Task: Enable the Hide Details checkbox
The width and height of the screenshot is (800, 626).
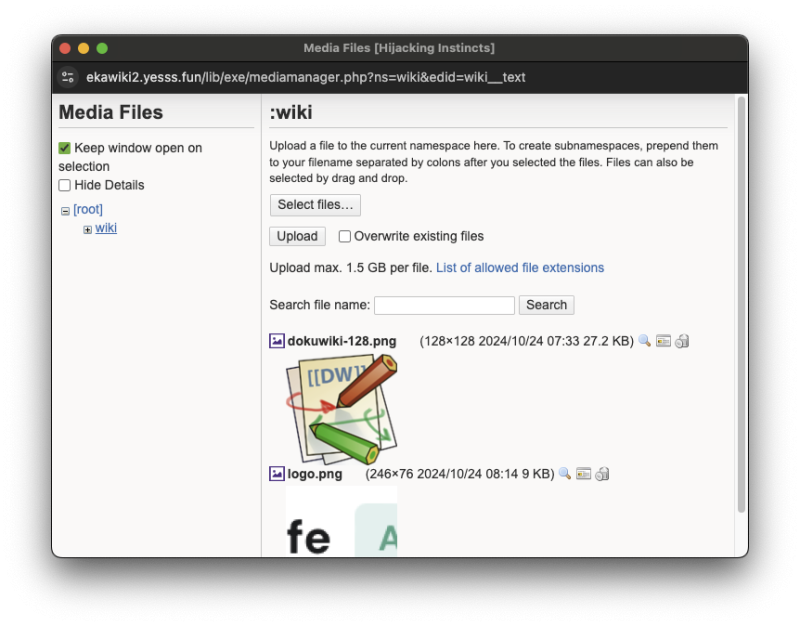Action: point(65,185)
